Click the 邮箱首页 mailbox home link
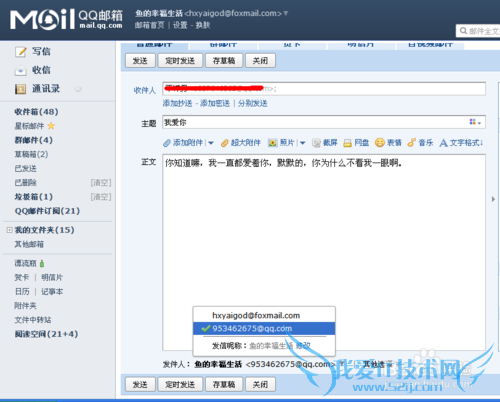Image resolution: width=500 pixels, height=402 pixels. click(150, 25)
